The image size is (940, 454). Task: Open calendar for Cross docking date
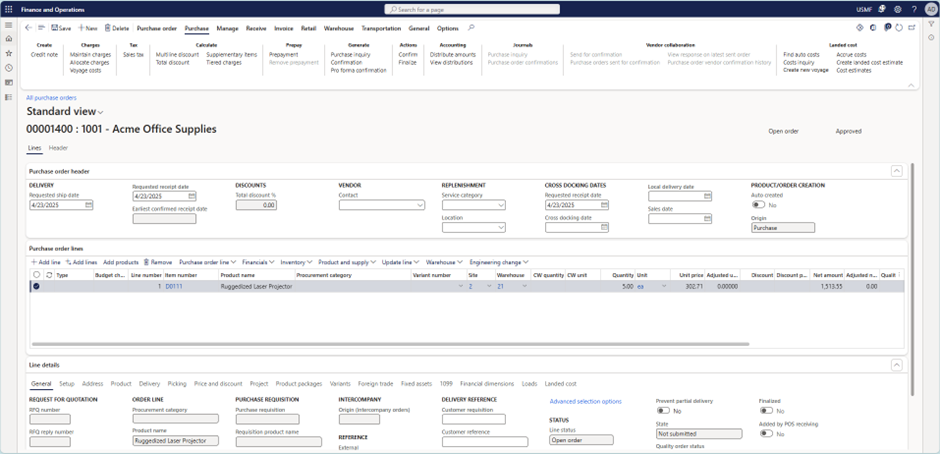604,228
